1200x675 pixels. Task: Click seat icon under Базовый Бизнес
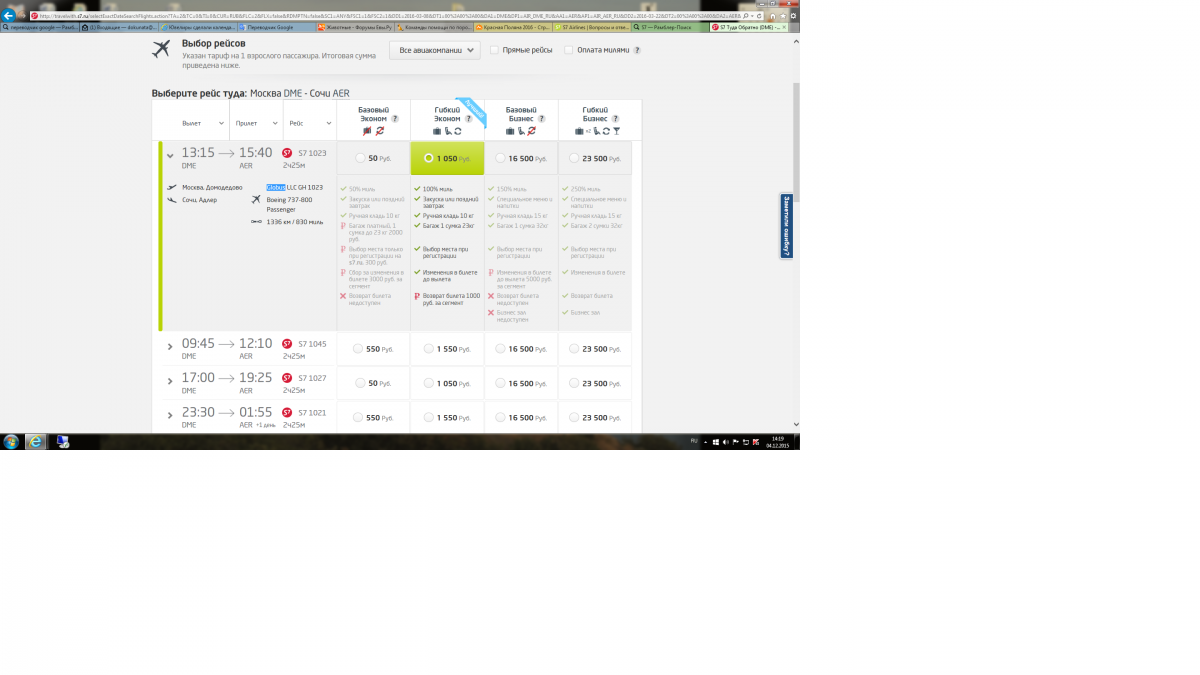pyautogui.click(x=521, y=131)
